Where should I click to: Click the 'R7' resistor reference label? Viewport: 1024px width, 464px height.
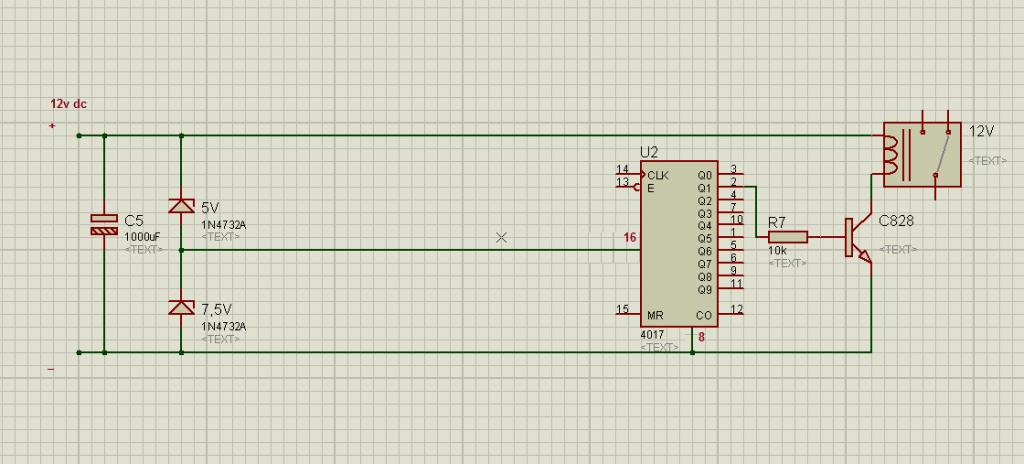[x=776, y=222]
